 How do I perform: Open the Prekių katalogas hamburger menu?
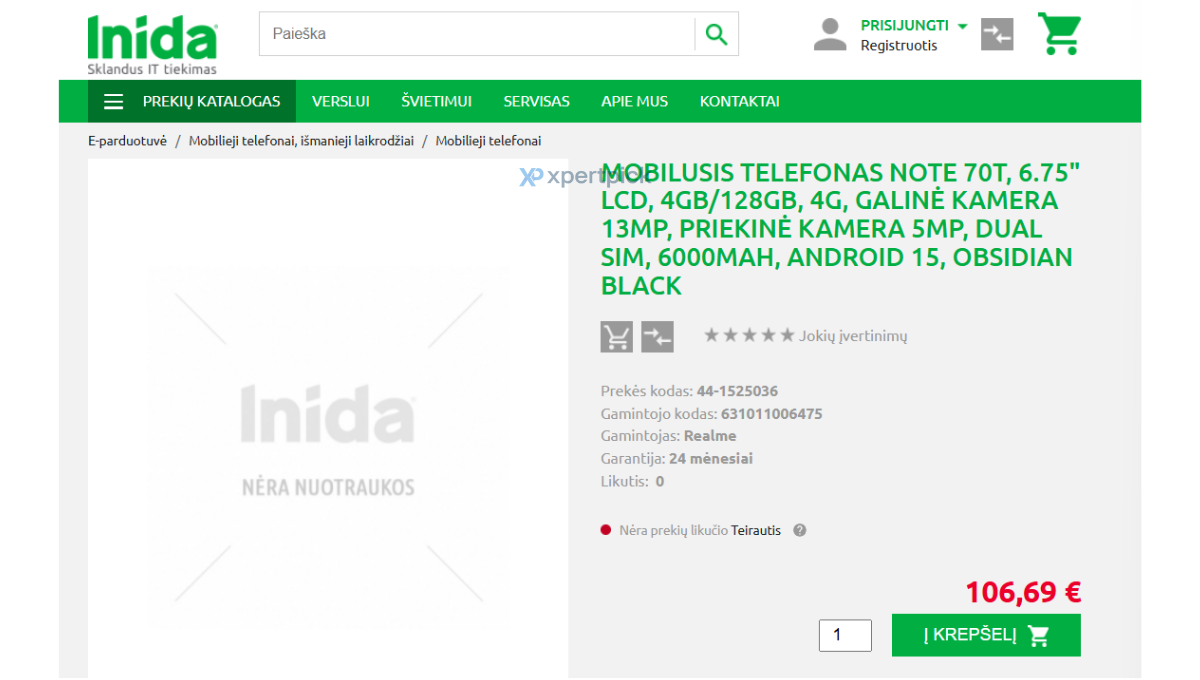click(192, 101)
